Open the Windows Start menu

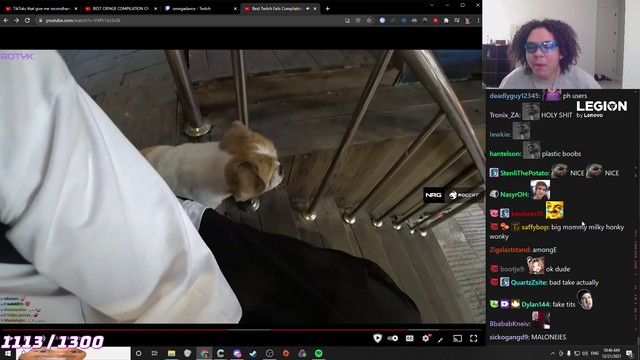pyautogui.click(x=8, y=353)
